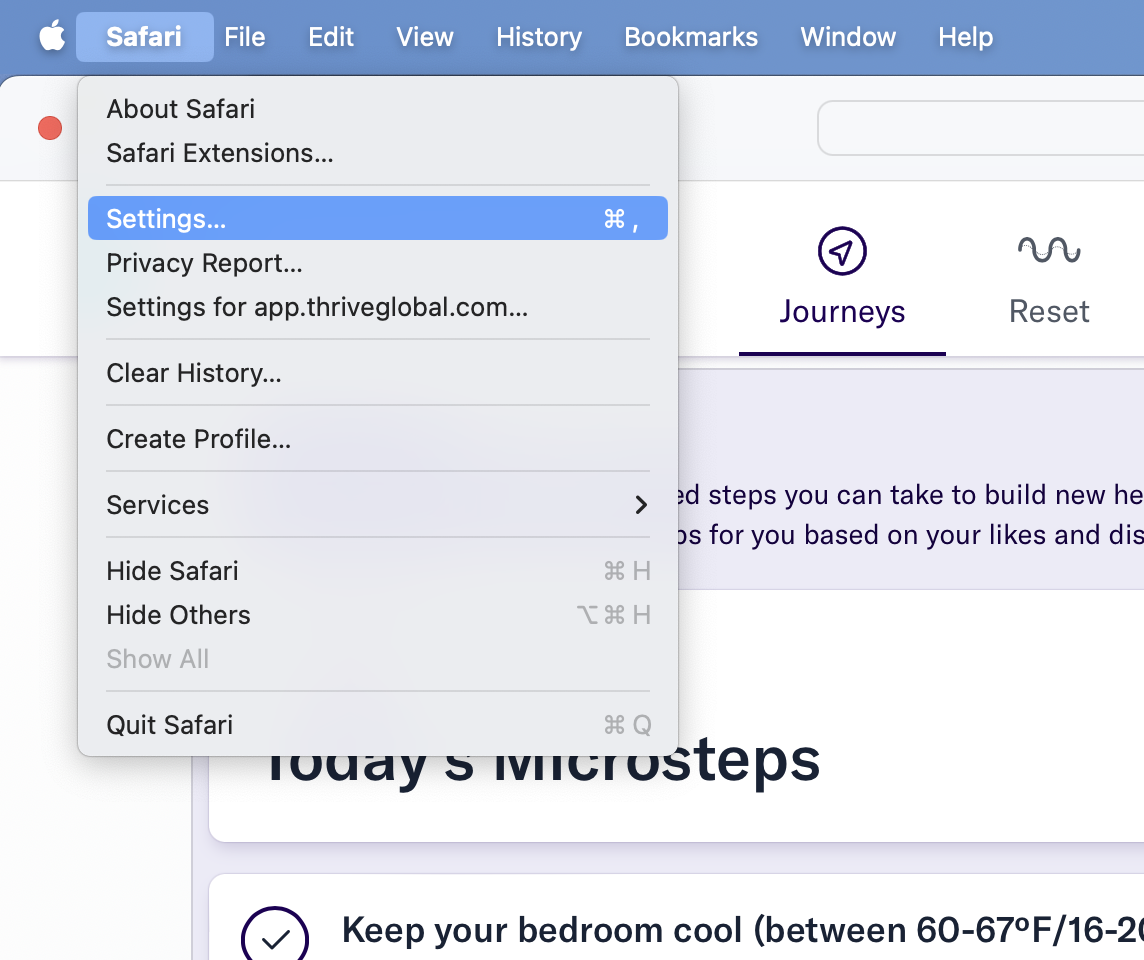Open the History menu
Image resolution: width=1144 pixels, height=960 pixels.
[x=539, y=36]
